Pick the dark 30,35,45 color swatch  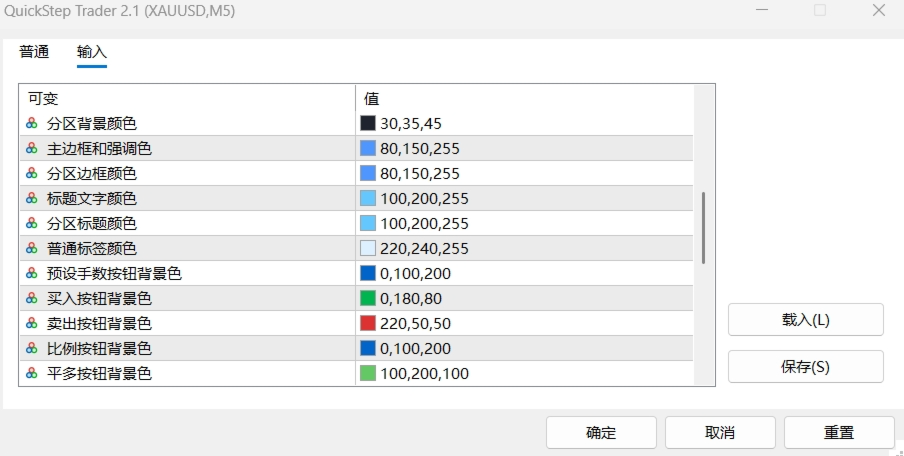tap(368, 124)
